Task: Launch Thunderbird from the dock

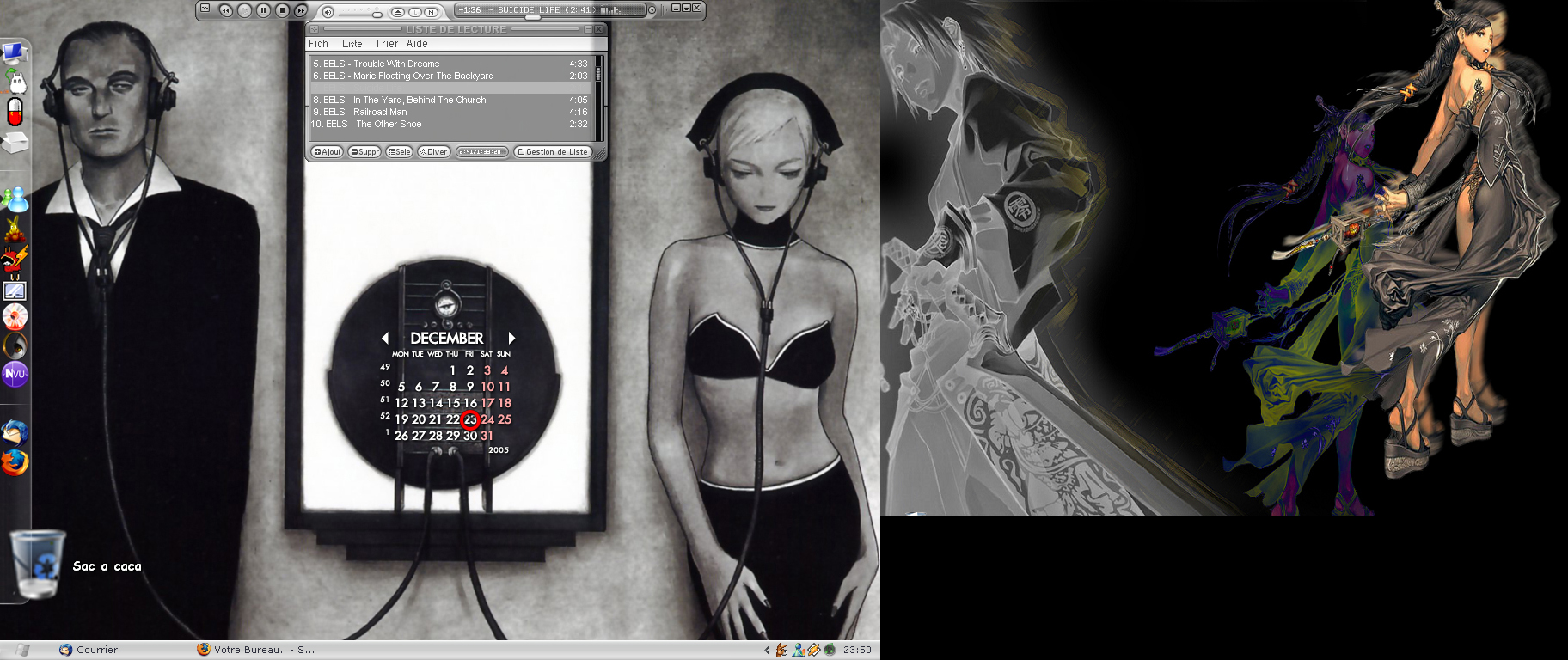Action: click(15, 432)
